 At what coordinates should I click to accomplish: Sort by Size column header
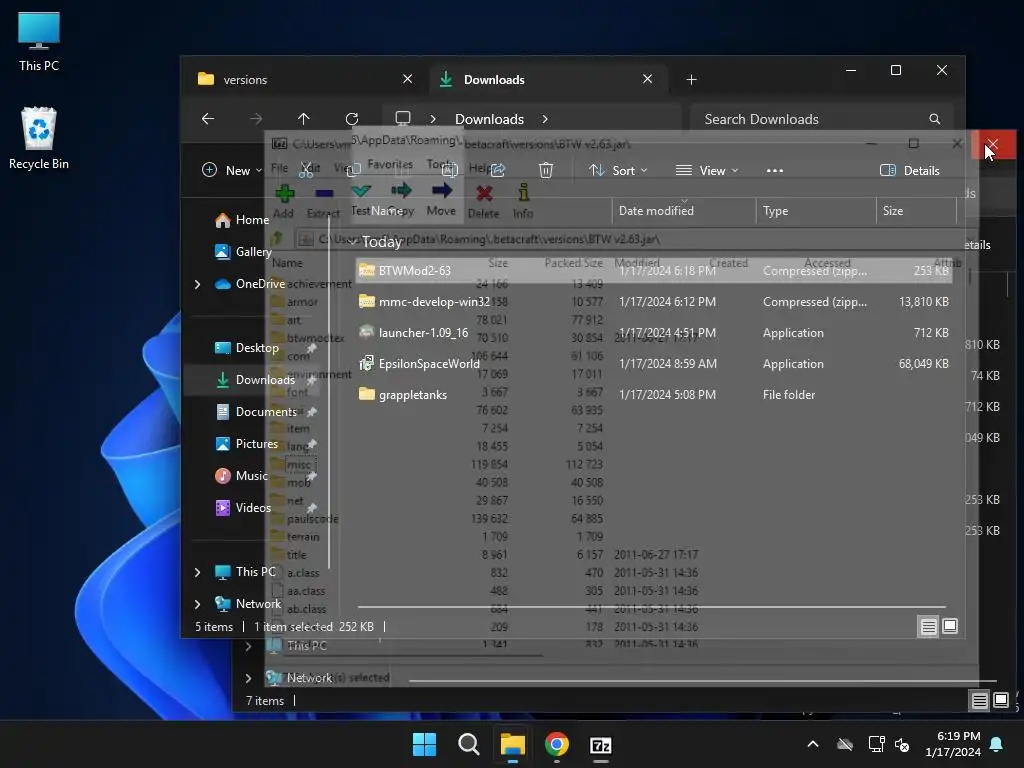pyautogui.click(x=916, y=211)
